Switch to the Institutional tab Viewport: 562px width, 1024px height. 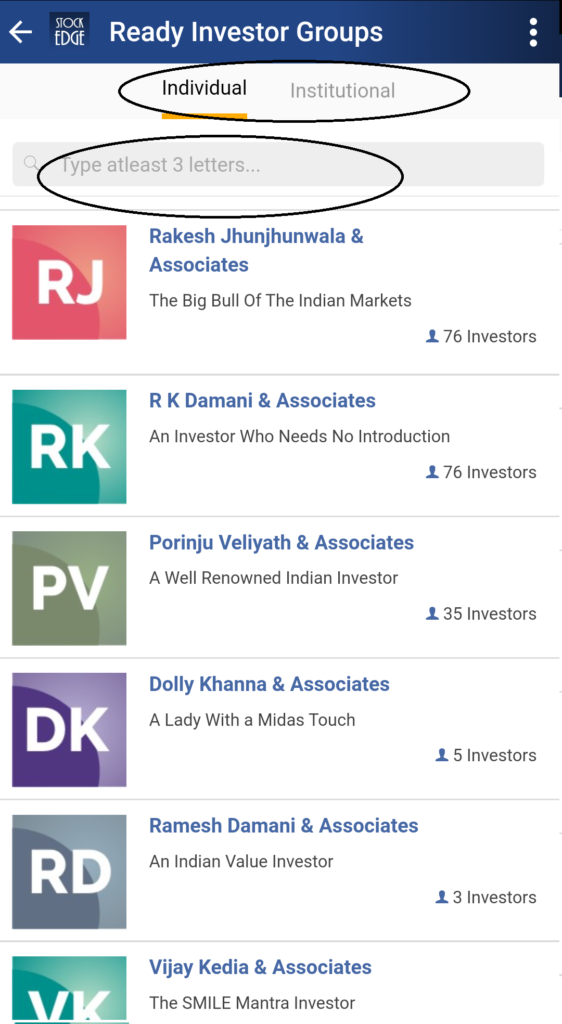(x=343, y=90)
